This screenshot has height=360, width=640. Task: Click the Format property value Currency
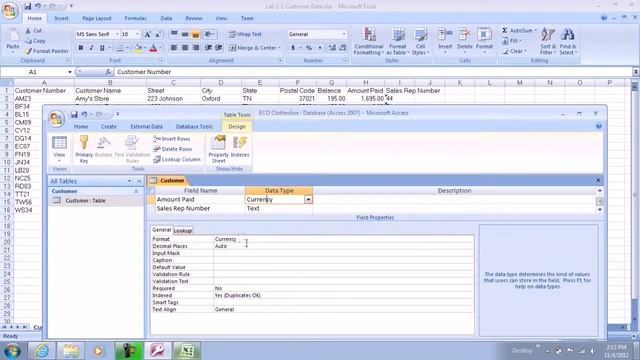225,239
